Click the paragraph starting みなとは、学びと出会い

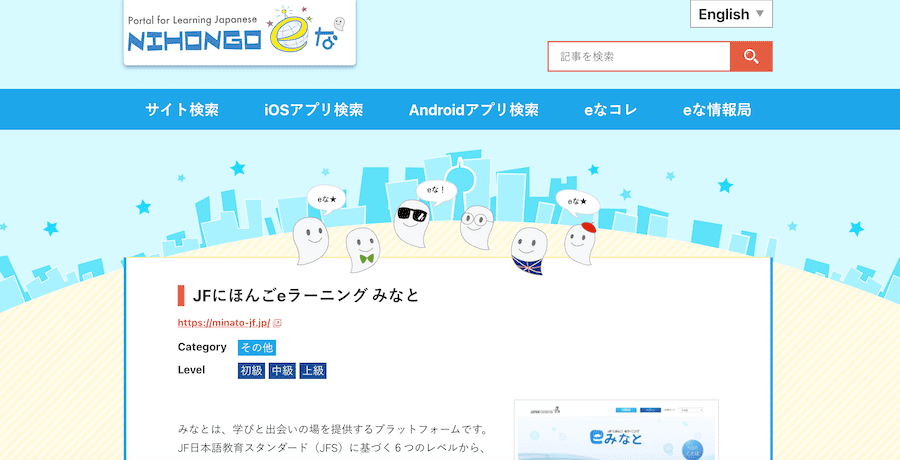point(333,439)
